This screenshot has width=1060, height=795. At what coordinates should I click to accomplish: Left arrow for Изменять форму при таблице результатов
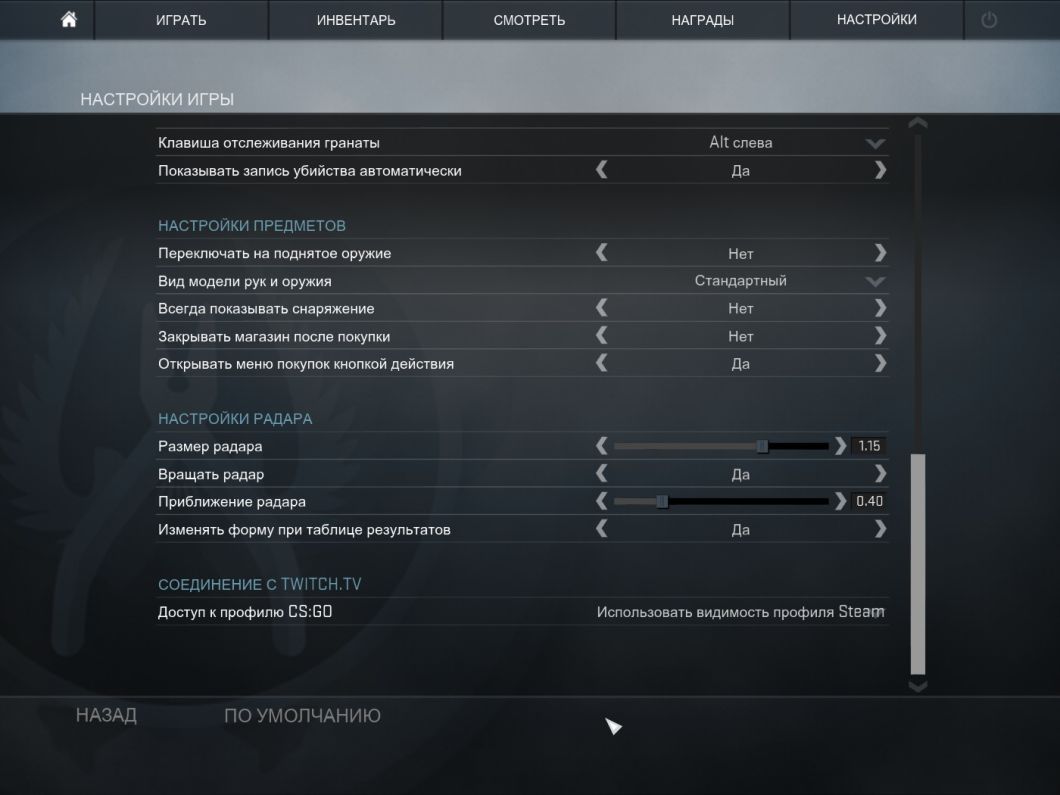[602, 529]
